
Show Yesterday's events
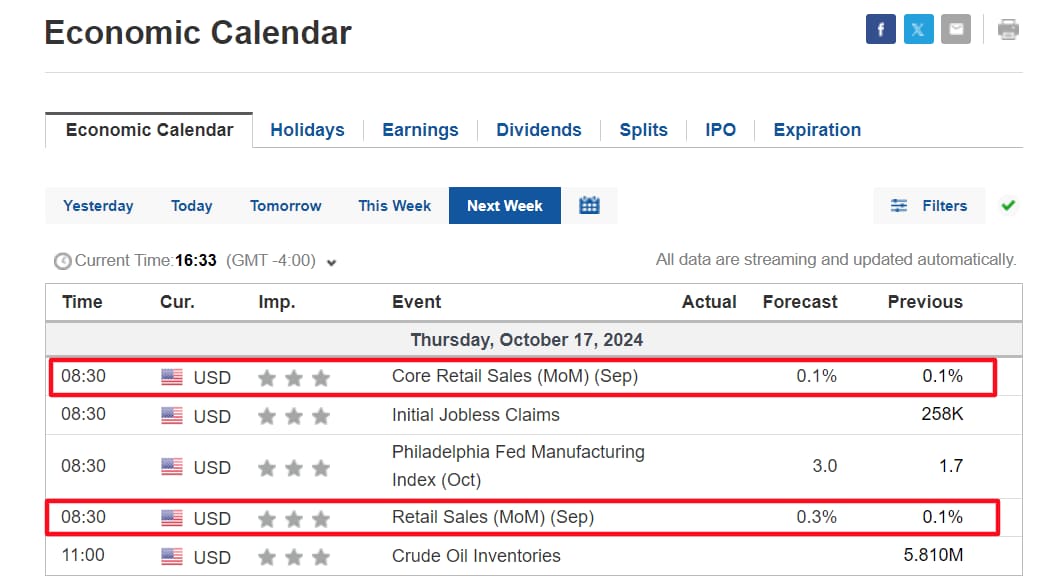click(x=98, y=206)
